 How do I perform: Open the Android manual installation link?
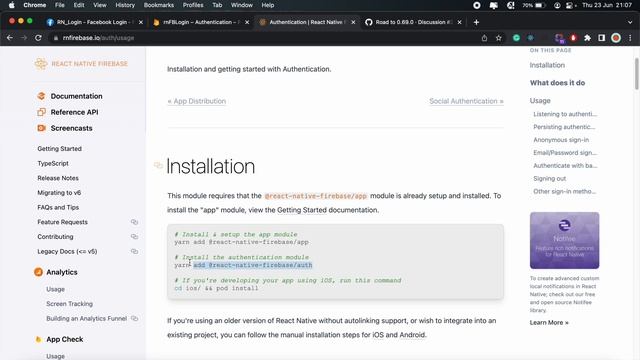(412, 335)
